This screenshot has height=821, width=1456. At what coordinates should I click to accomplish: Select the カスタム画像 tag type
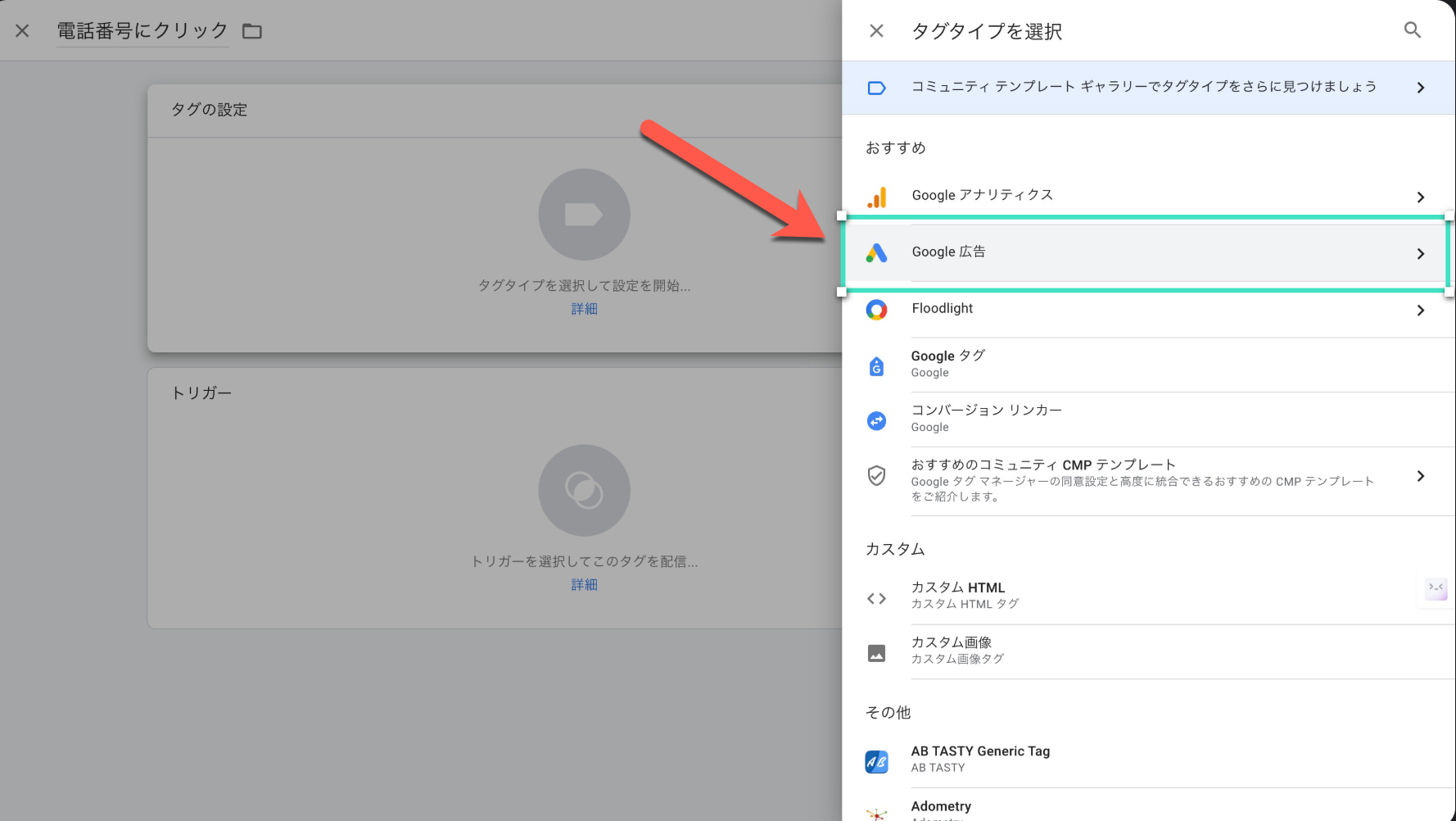[x=1148, y=651]
